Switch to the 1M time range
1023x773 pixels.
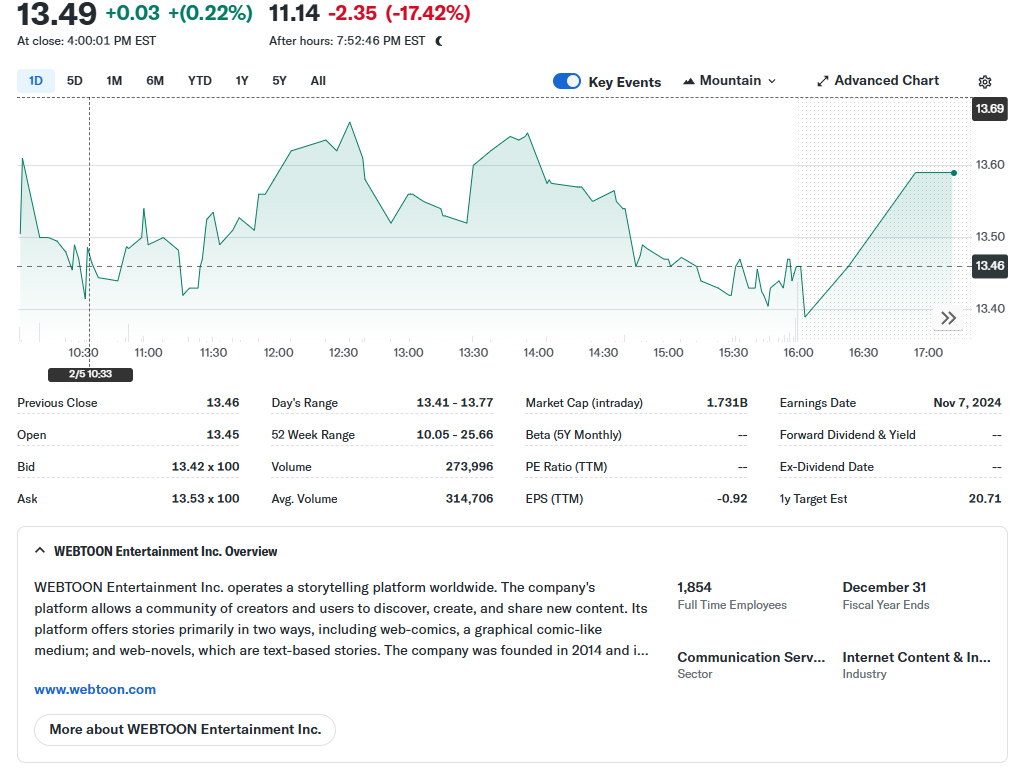pos(114,81)
